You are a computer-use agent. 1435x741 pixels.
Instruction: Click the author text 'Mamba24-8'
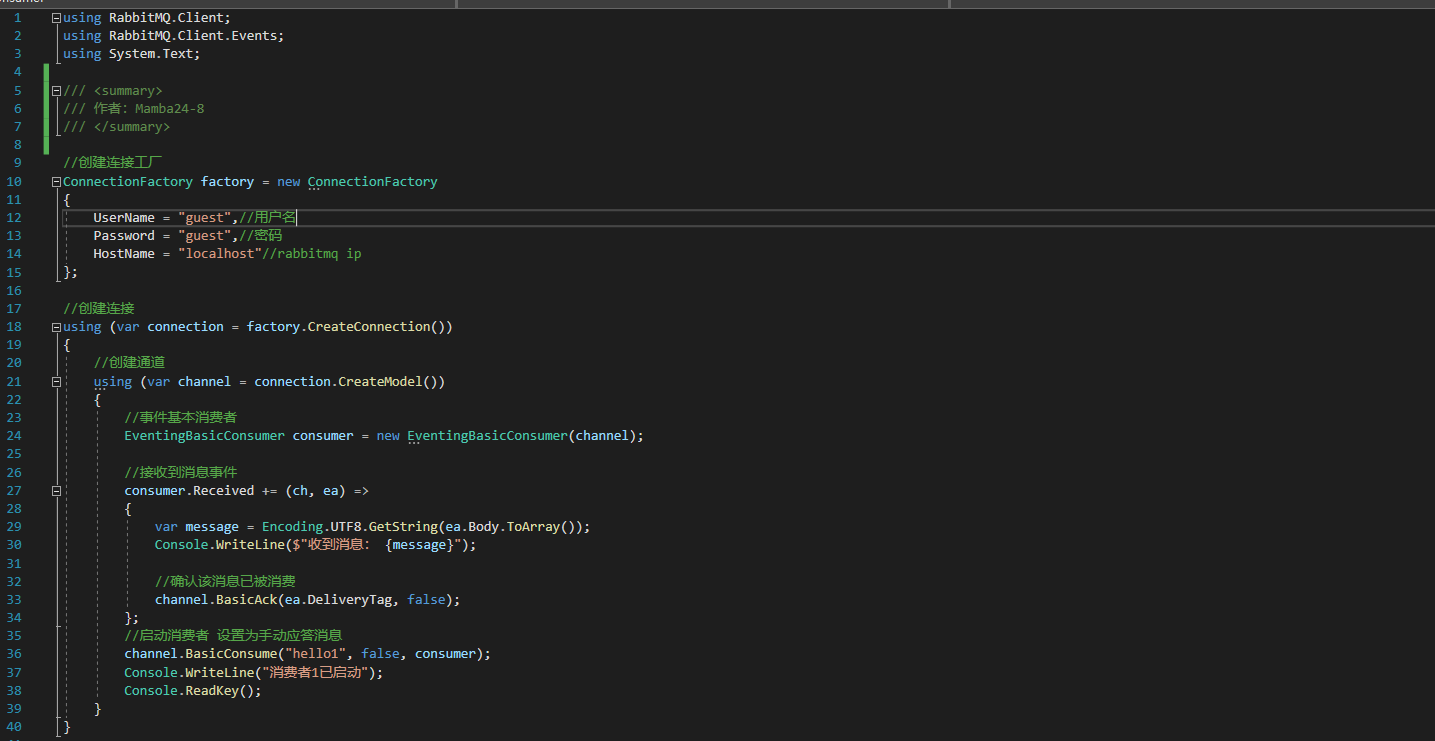point(170,108)
